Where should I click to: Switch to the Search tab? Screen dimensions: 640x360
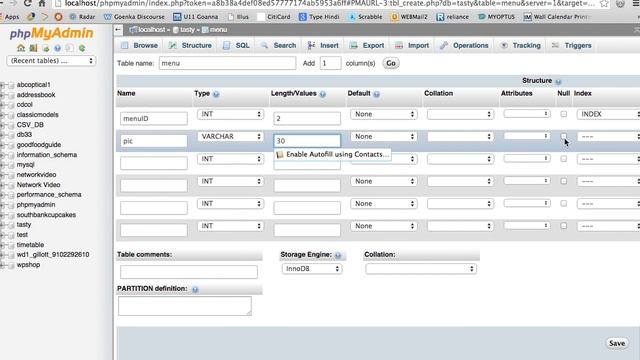278,45
